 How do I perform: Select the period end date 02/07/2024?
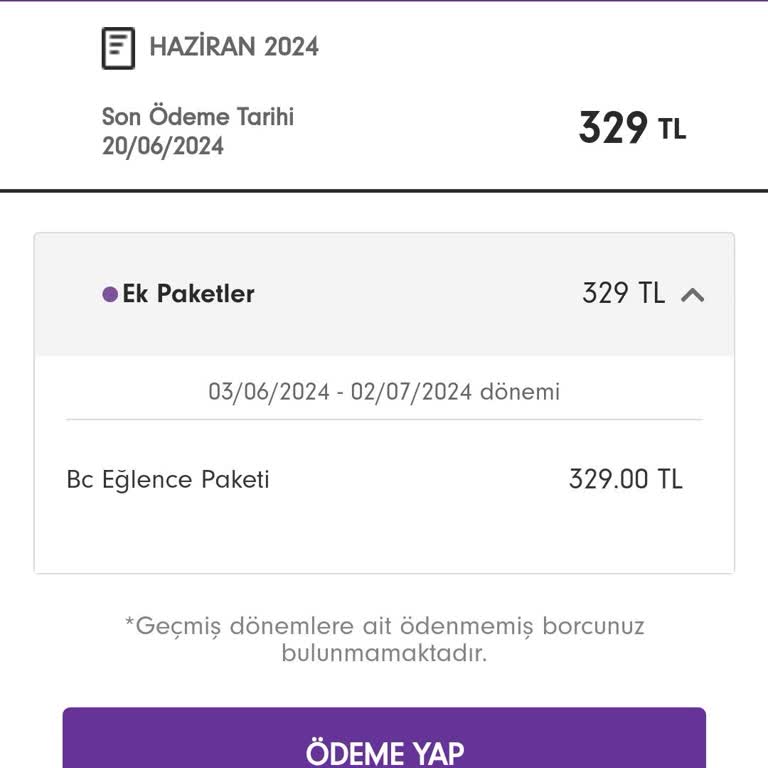(x=411, y=392)
